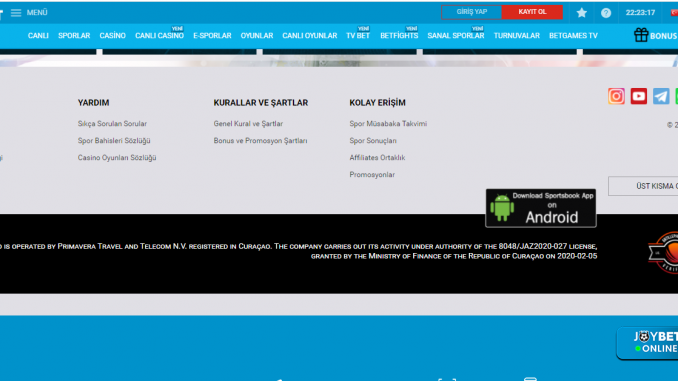Viewport: 678px width, 381px height.
Task: Open the YouTube social icon
Action: [639, 96]
